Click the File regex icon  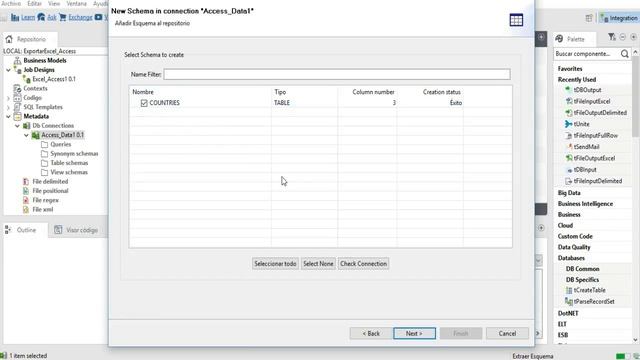coord(26,200)
